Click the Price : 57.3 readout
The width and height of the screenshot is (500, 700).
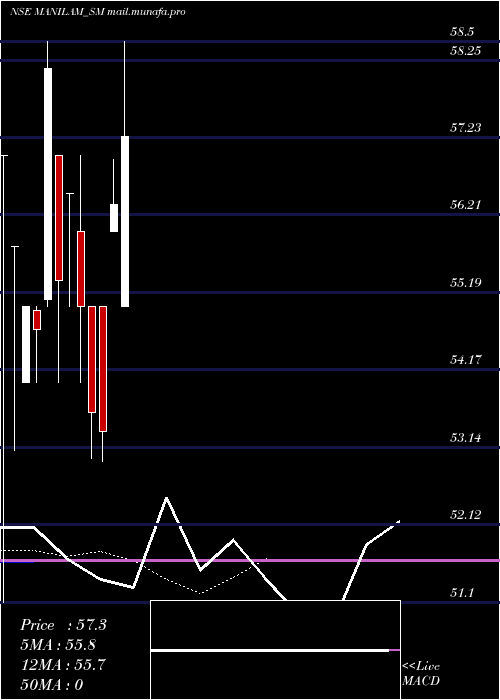click(63, 625)
